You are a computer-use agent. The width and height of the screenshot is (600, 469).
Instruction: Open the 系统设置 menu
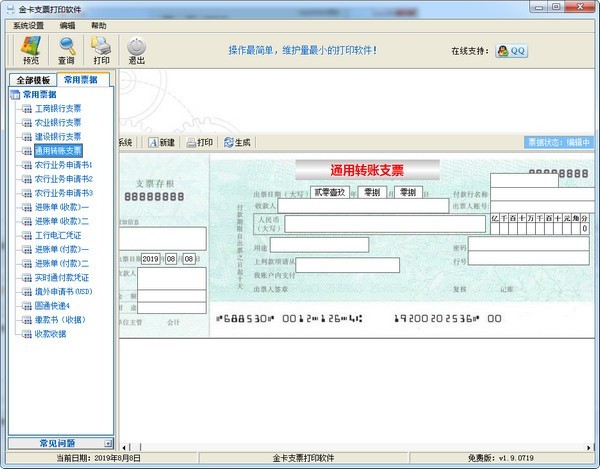pos(28,25)
